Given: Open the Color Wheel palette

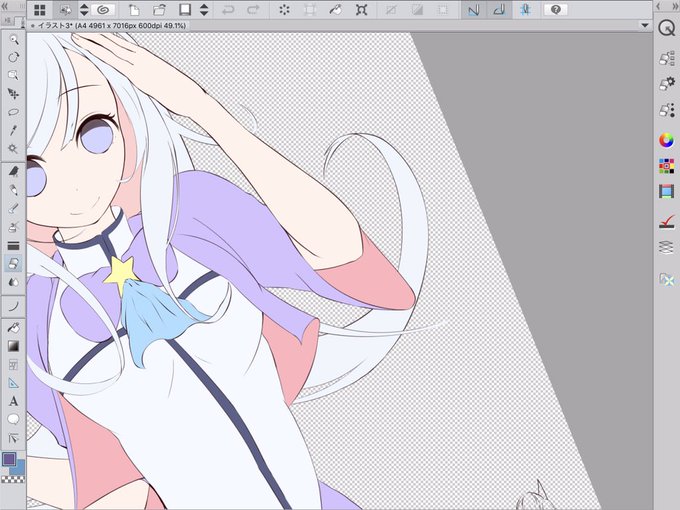Looking at the screenshot, I should [667, 140].
